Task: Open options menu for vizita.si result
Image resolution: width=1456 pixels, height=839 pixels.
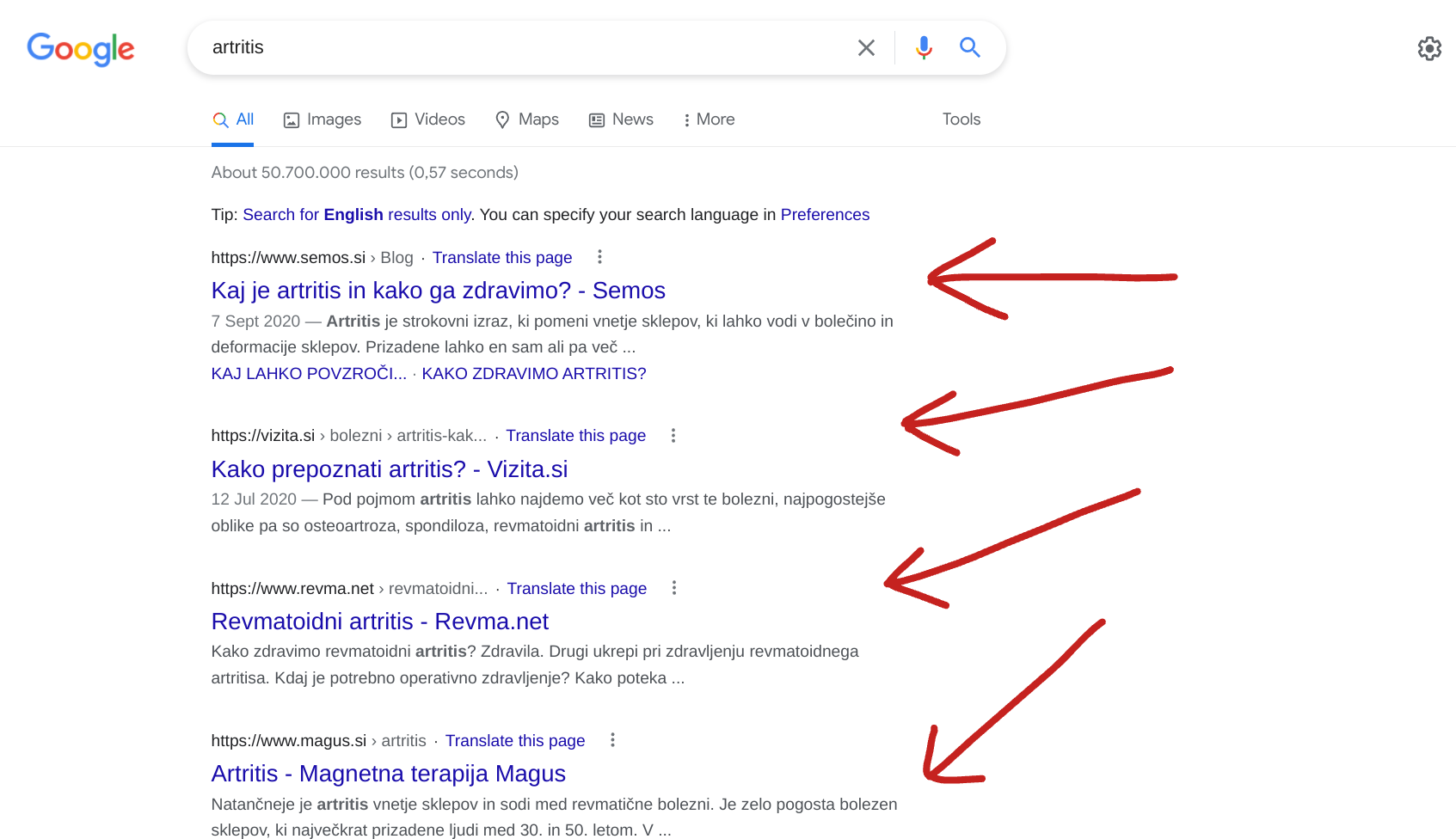Action: coord(673,436)
